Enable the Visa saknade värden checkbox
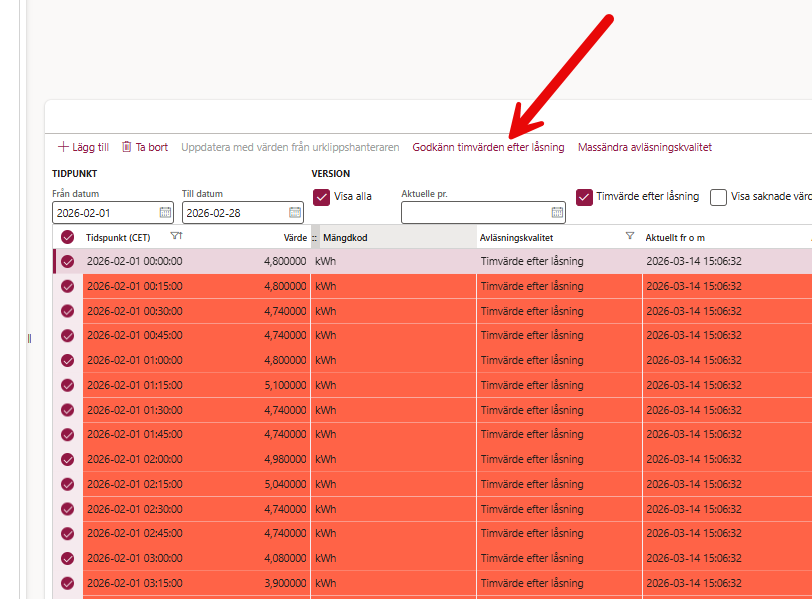 pyautogui.click(x=718, y=197)
